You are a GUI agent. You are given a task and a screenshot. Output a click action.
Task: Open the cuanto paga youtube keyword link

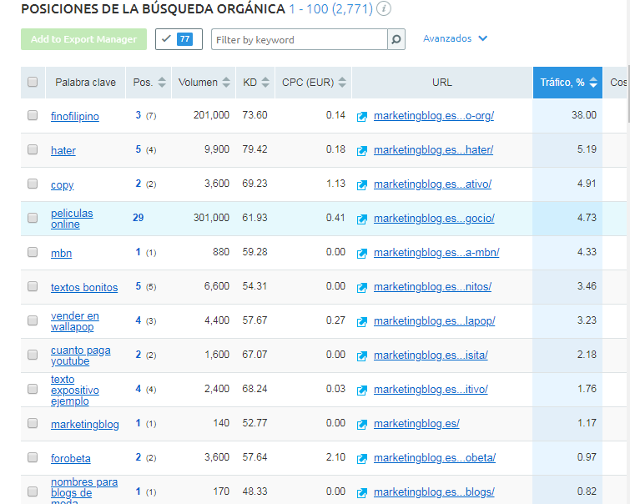click(x=80, y=356)
